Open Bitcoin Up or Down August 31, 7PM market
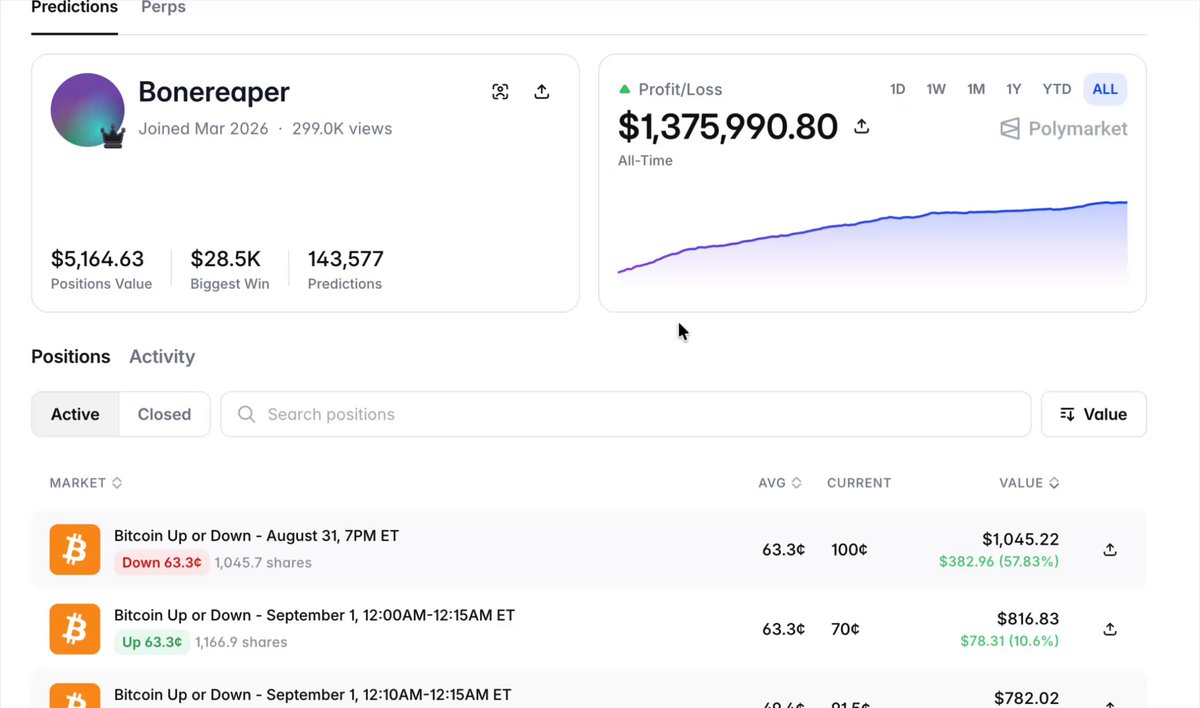The width and height of the screenshot is (1200, 708). click(256, 536)
